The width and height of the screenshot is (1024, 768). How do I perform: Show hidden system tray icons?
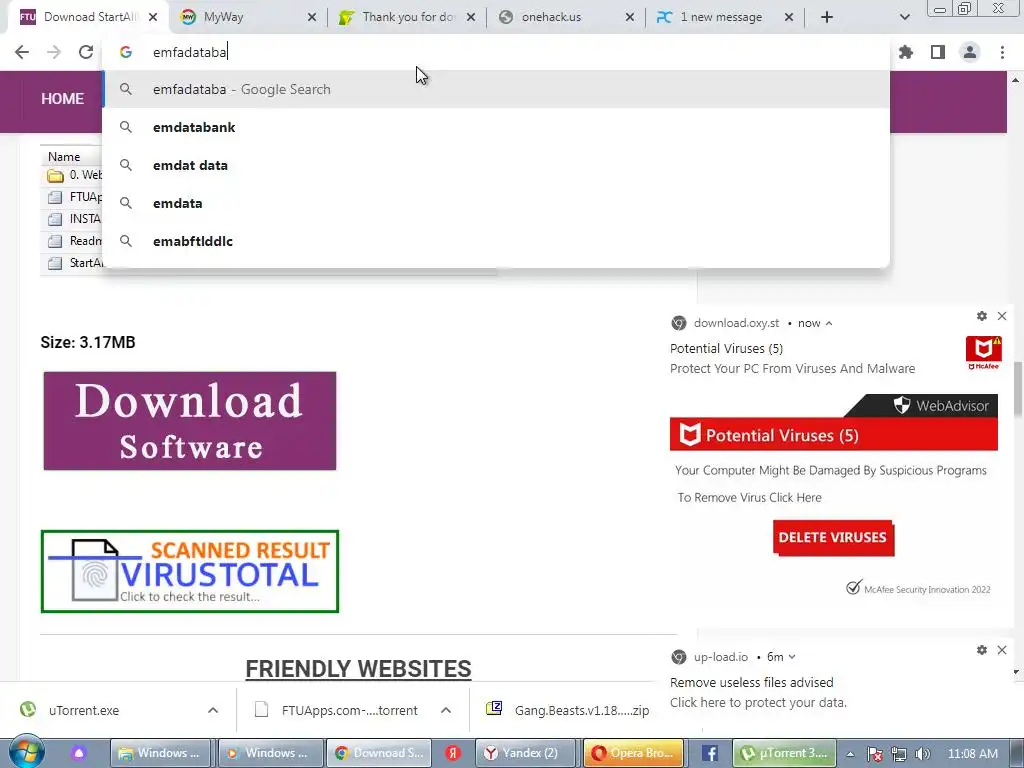click(x=850, y=754)
